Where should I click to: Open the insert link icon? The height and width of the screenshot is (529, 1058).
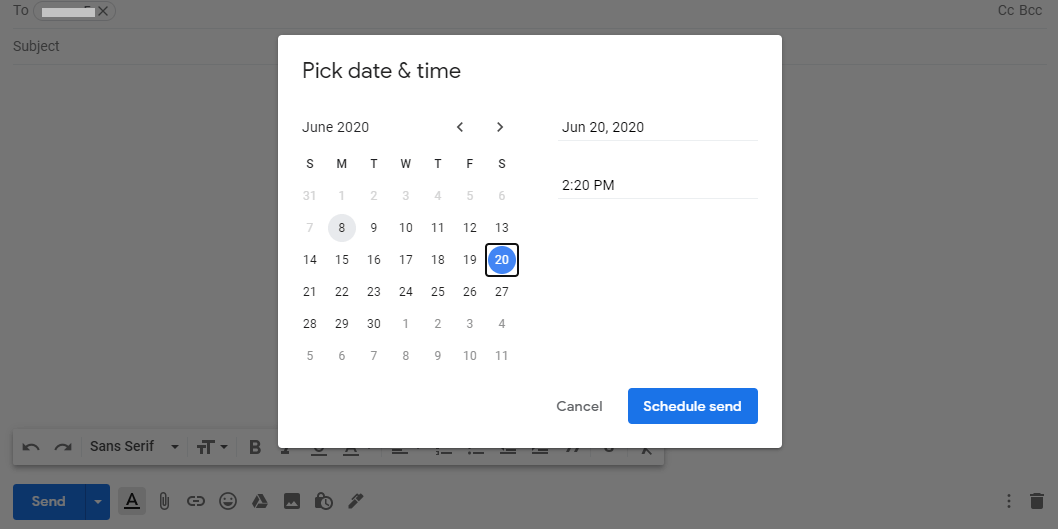tap(196, 501)
